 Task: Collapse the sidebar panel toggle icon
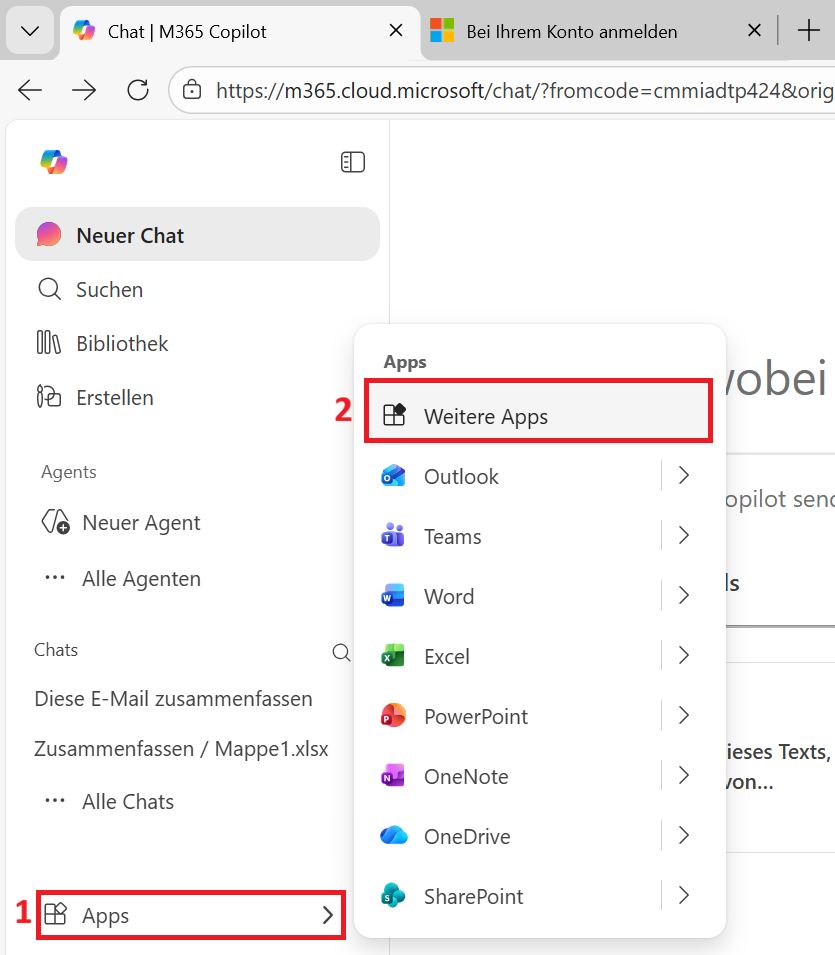point(352,162)
